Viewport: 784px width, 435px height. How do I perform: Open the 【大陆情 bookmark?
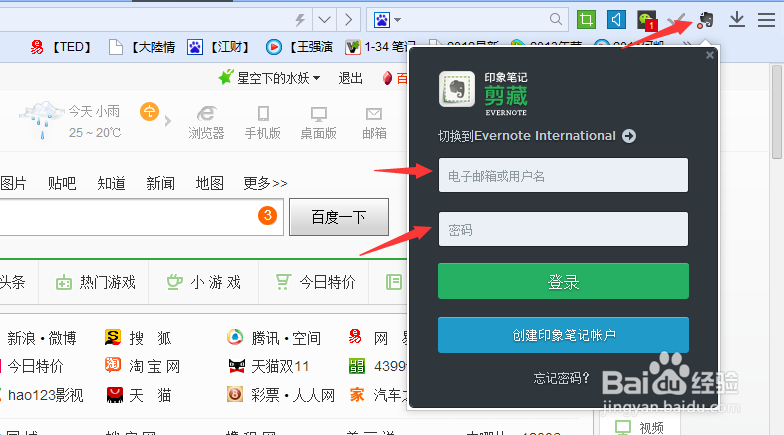142,47
